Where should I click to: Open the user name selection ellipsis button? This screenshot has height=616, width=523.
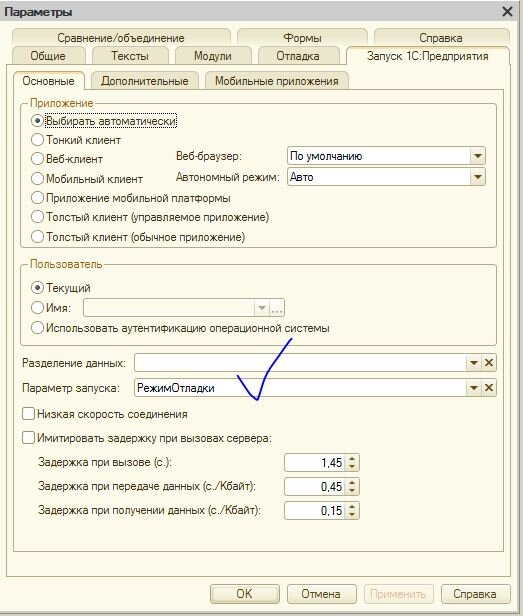277,308
